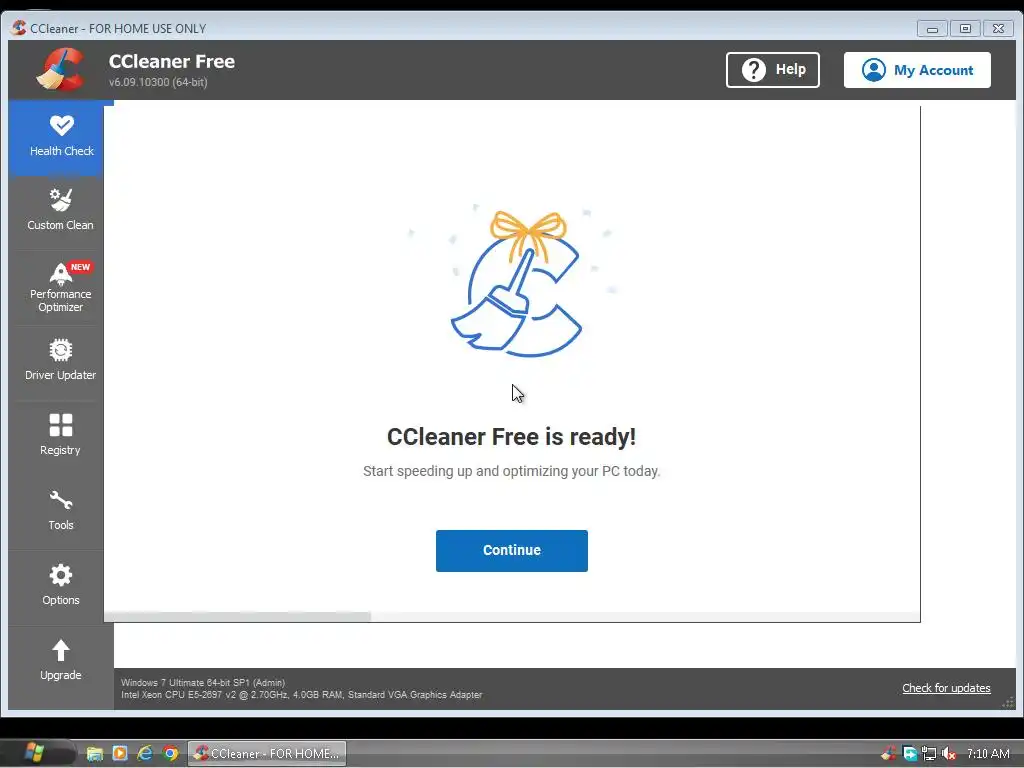Click the muted volume tray icon
The image size is (1024, 768).
[x=949, y=754]
